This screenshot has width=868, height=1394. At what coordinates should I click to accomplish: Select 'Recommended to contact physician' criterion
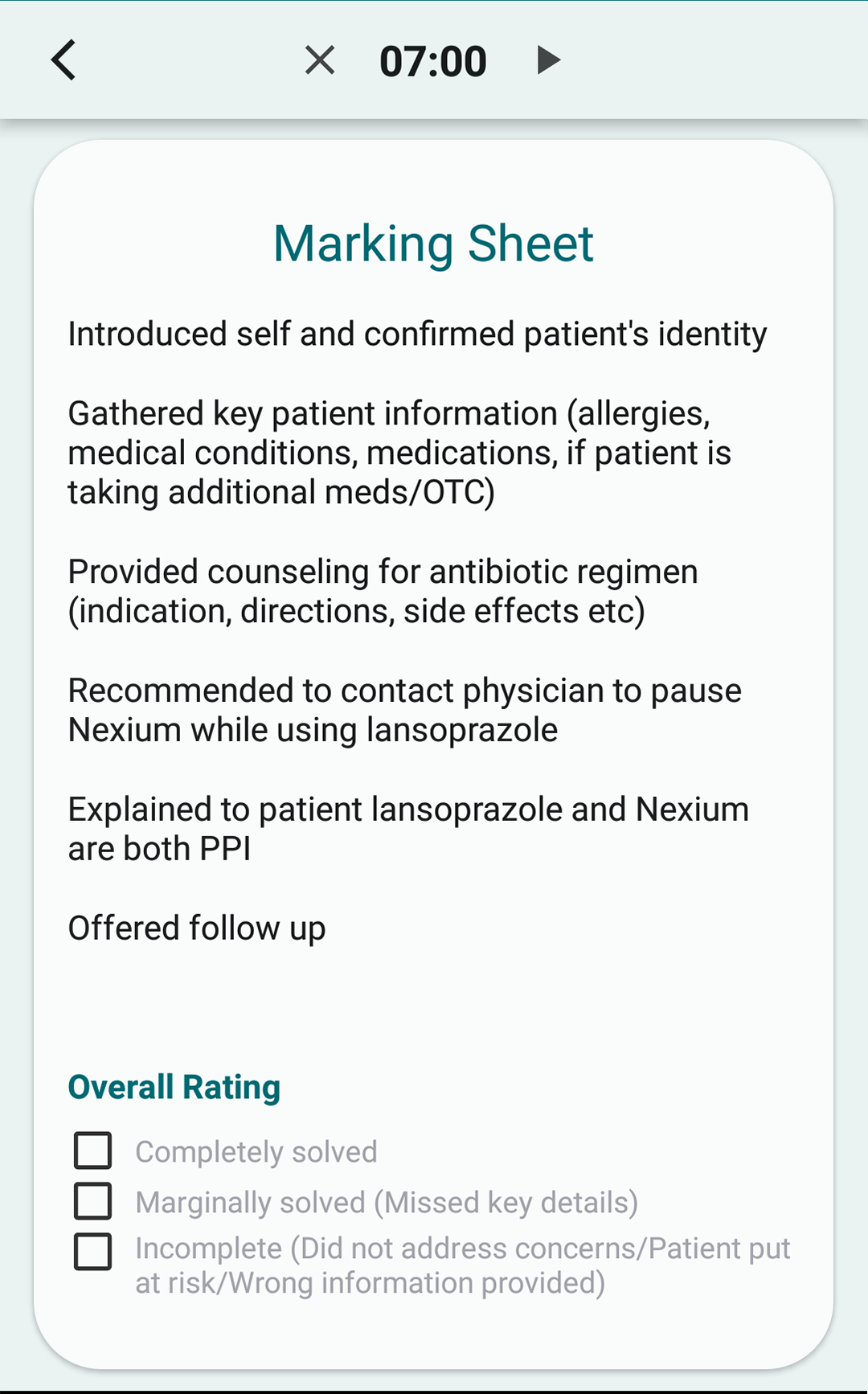coord(404,691)
